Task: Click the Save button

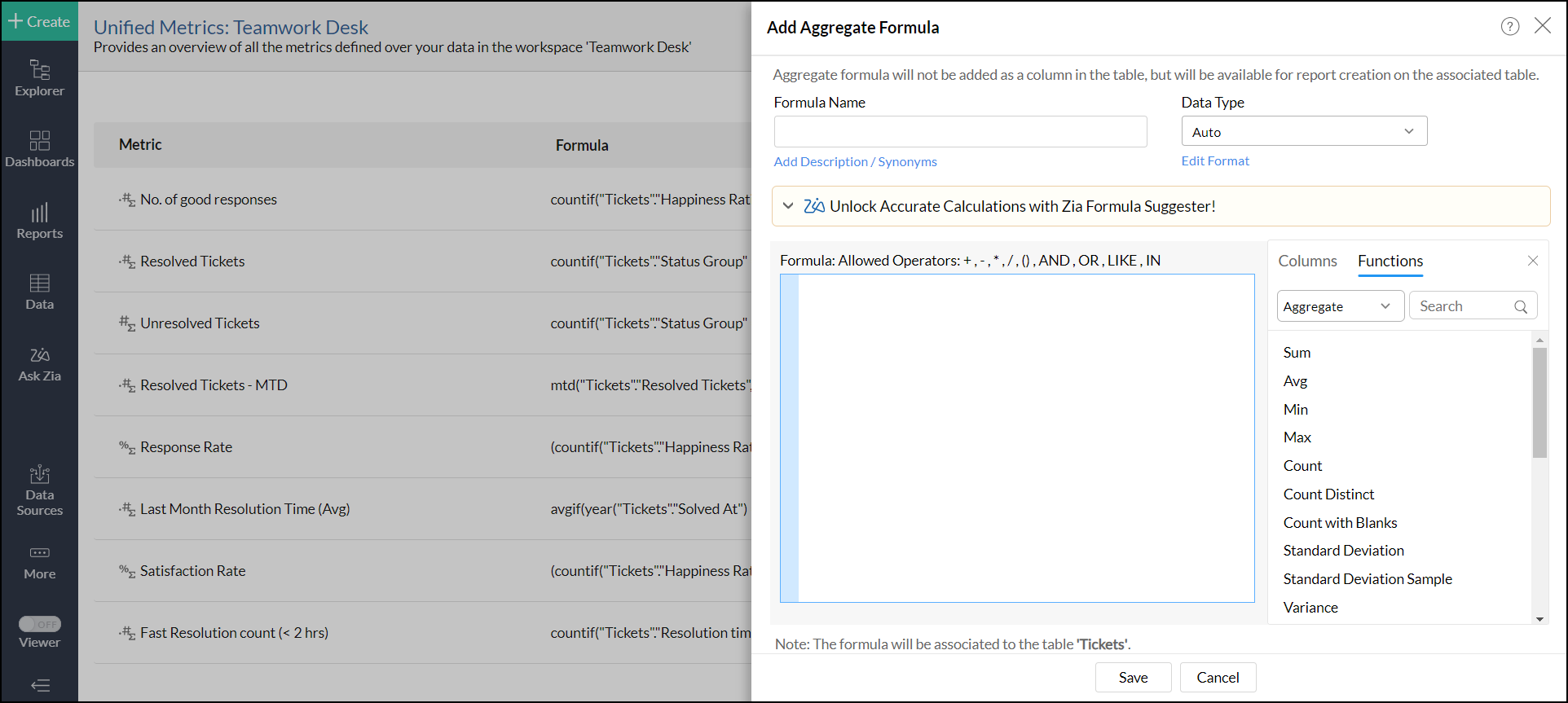Action: pyautogui.click(x=1133, y=677)
